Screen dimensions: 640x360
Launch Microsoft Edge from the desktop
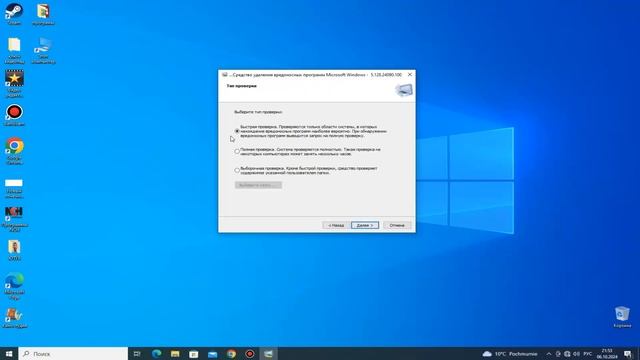[x=14, y=287]
